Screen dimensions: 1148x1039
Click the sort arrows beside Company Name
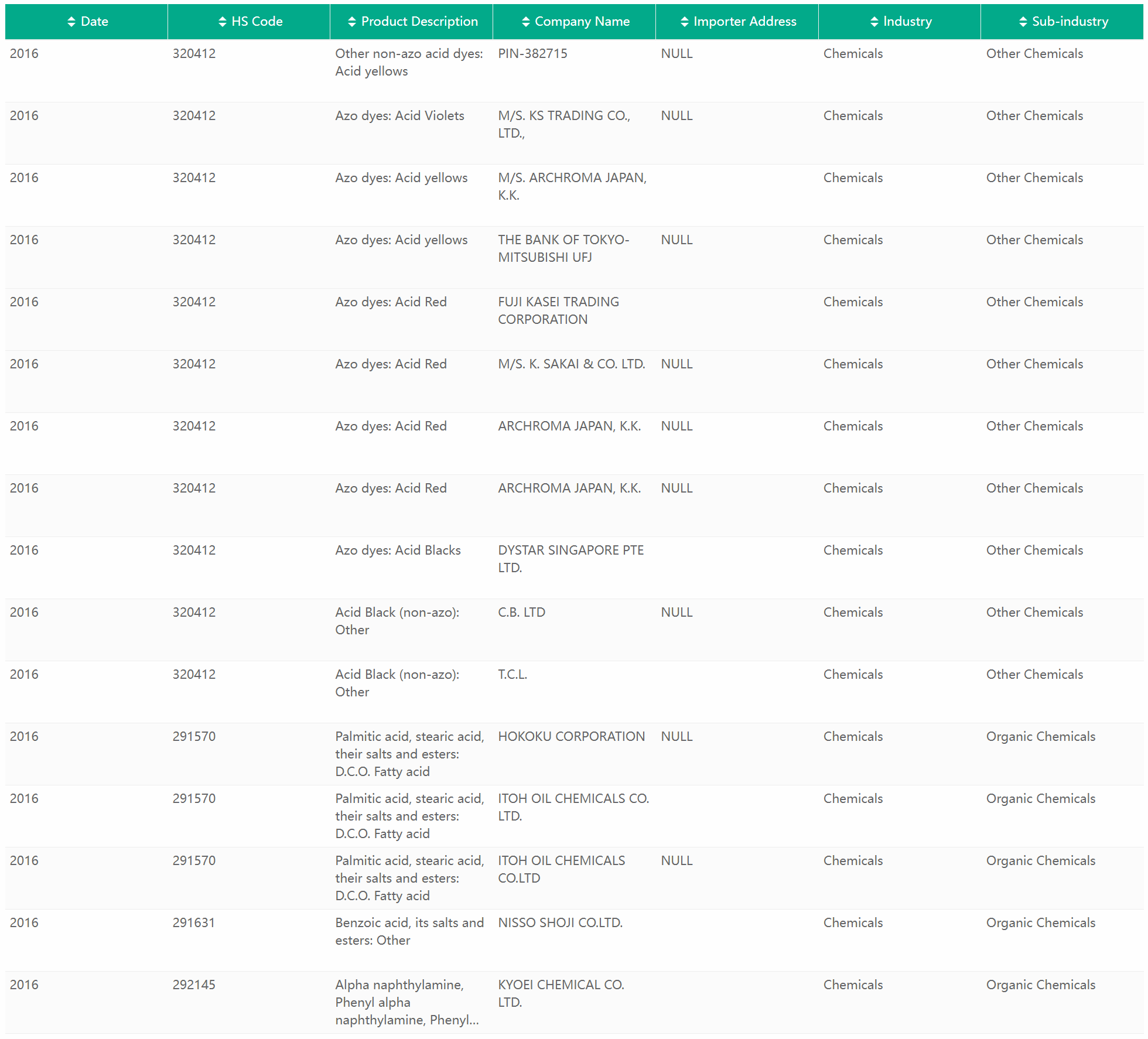[x=526, y=22]
